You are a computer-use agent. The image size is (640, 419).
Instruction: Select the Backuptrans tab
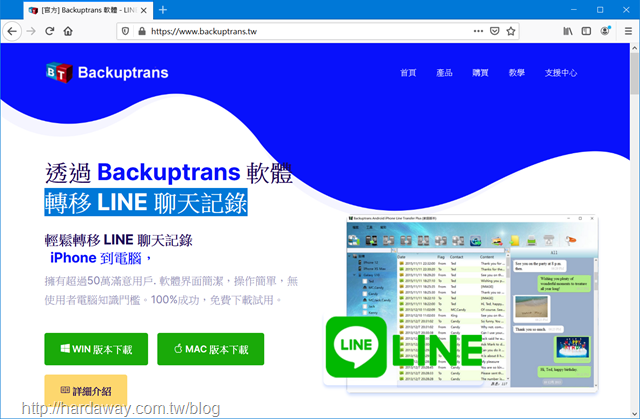(88, 10)
